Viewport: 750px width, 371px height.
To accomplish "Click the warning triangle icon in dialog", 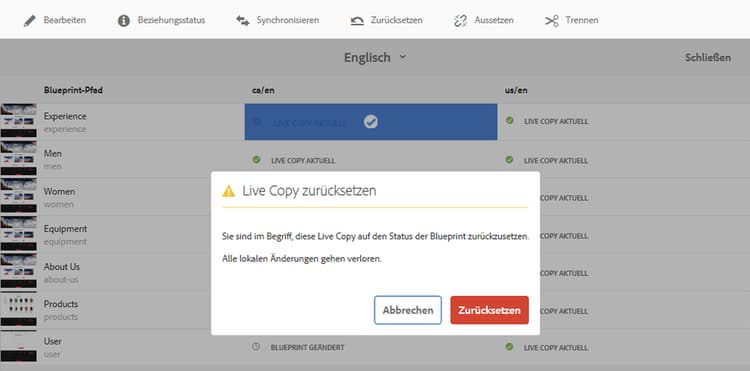I will (x=229, y=191).
